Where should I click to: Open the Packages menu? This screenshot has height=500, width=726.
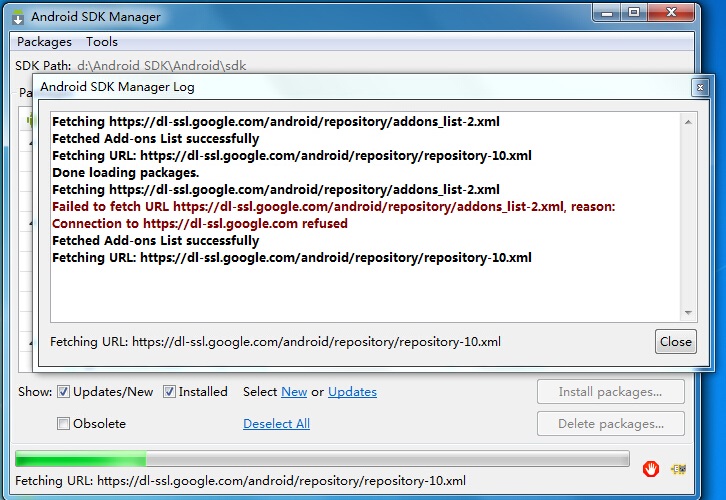(44, 42)
